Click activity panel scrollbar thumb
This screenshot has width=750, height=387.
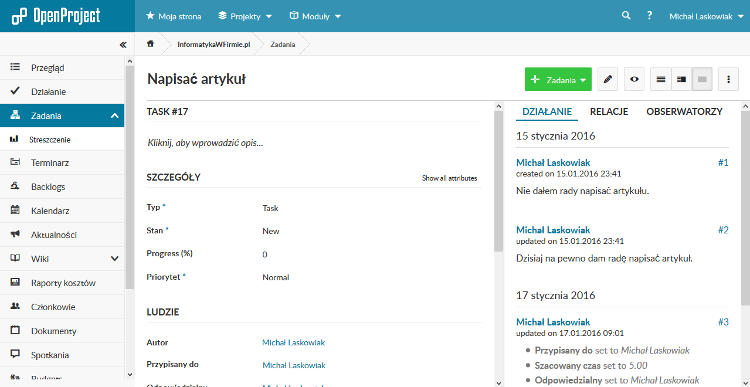745,207
